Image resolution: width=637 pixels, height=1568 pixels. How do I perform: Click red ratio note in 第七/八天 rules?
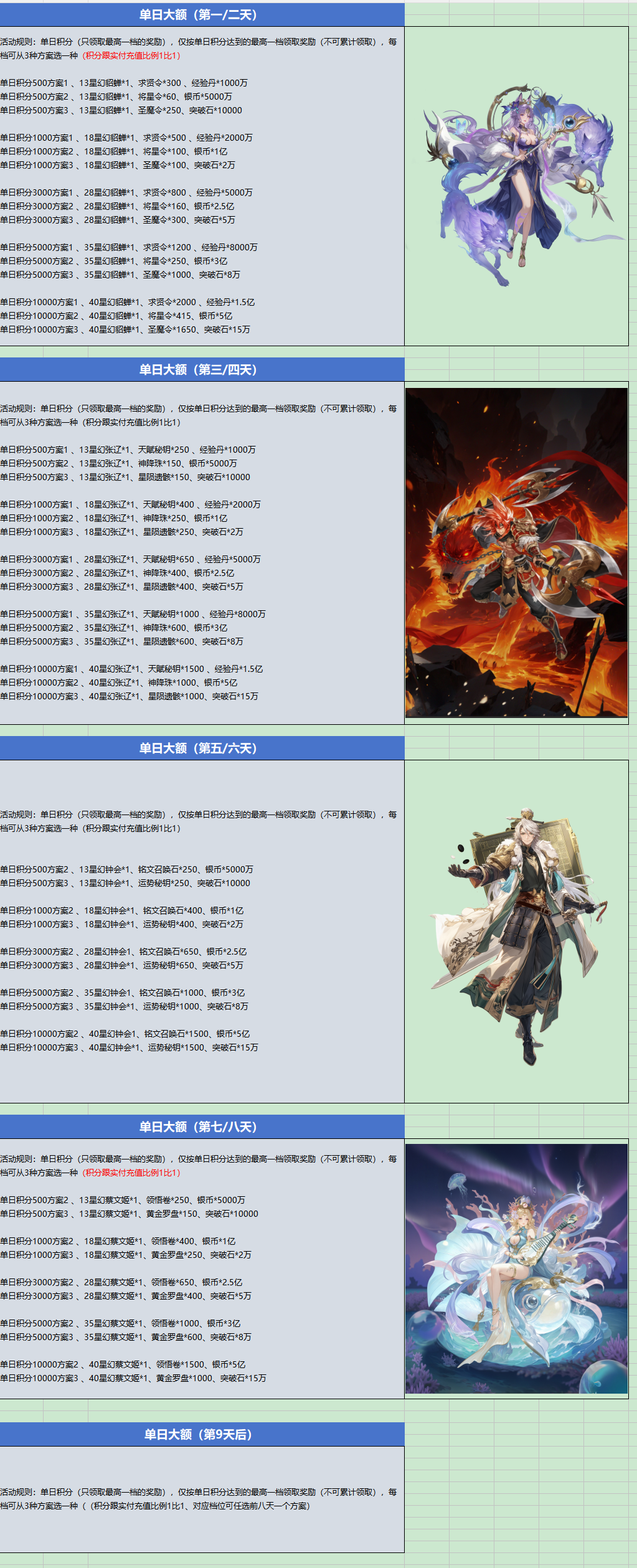pyautogui.click(x=131, y=1173)
